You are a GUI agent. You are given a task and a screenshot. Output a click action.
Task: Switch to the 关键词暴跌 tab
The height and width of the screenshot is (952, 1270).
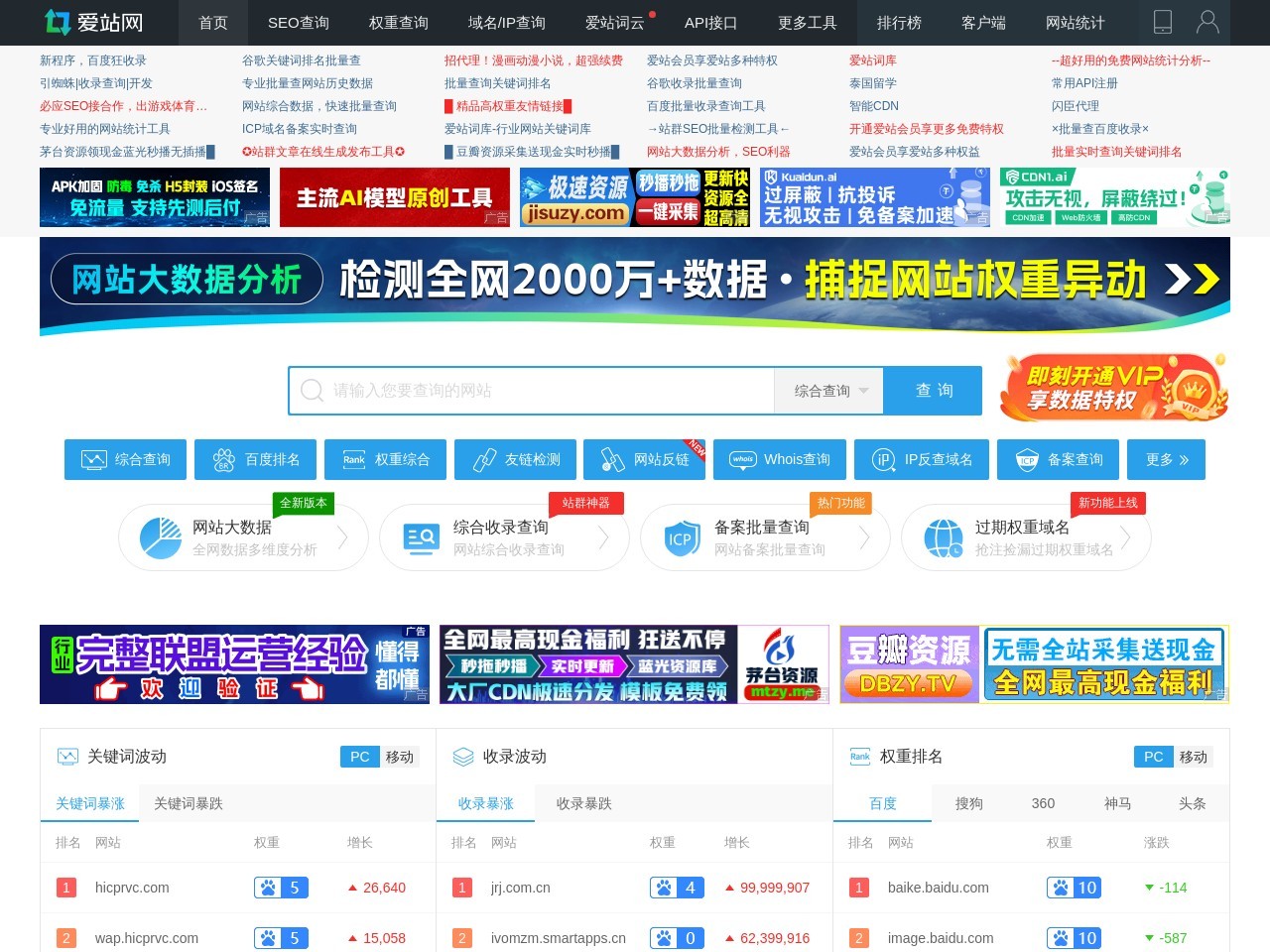pyautogui.click(x=188, y=803)
